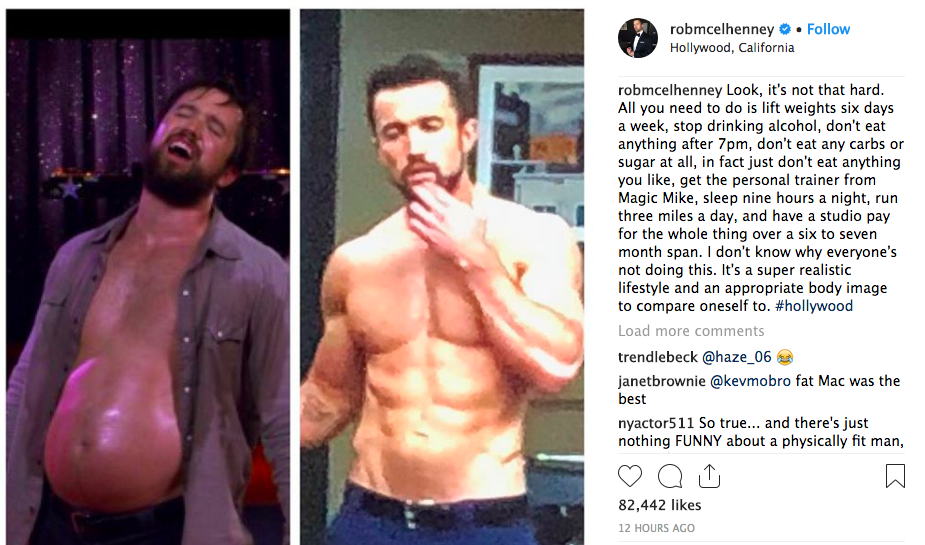Open the @kevmobro mention
925x545 pixels.
(750, 381)
